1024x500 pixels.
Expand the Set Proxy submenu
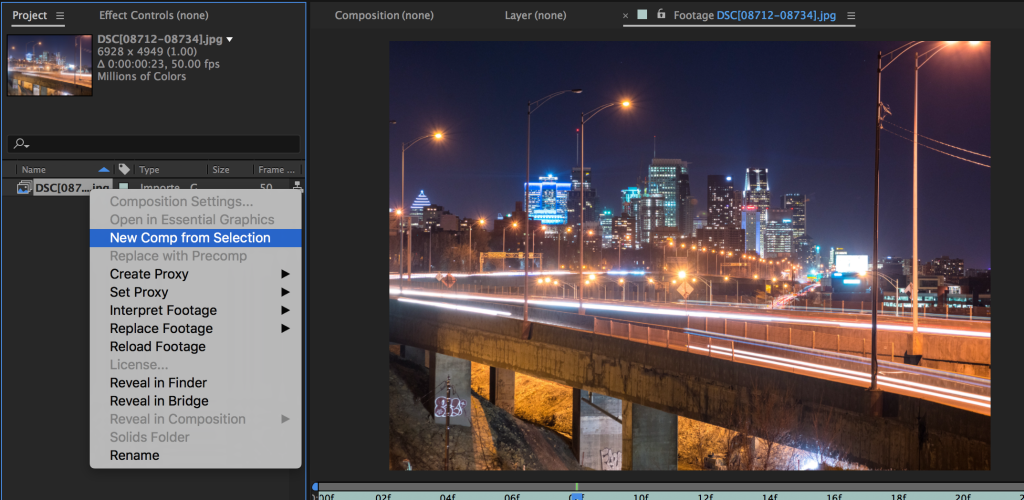(x=285, y=292)
